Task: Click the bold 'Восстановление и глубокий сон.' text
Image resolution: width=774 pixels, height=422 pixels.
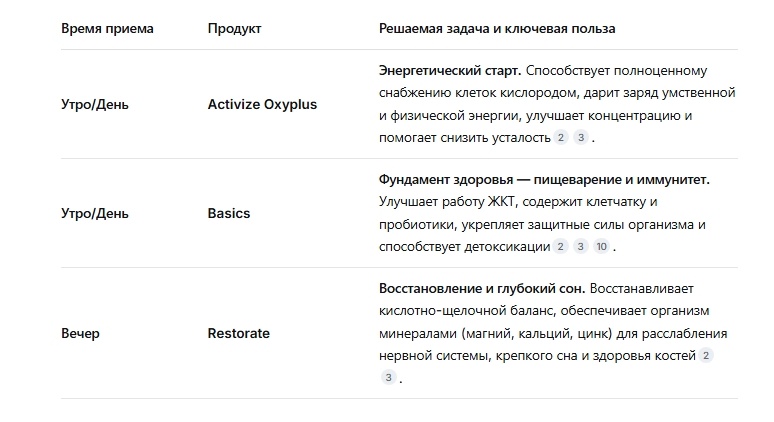Action: coord(482,289)
